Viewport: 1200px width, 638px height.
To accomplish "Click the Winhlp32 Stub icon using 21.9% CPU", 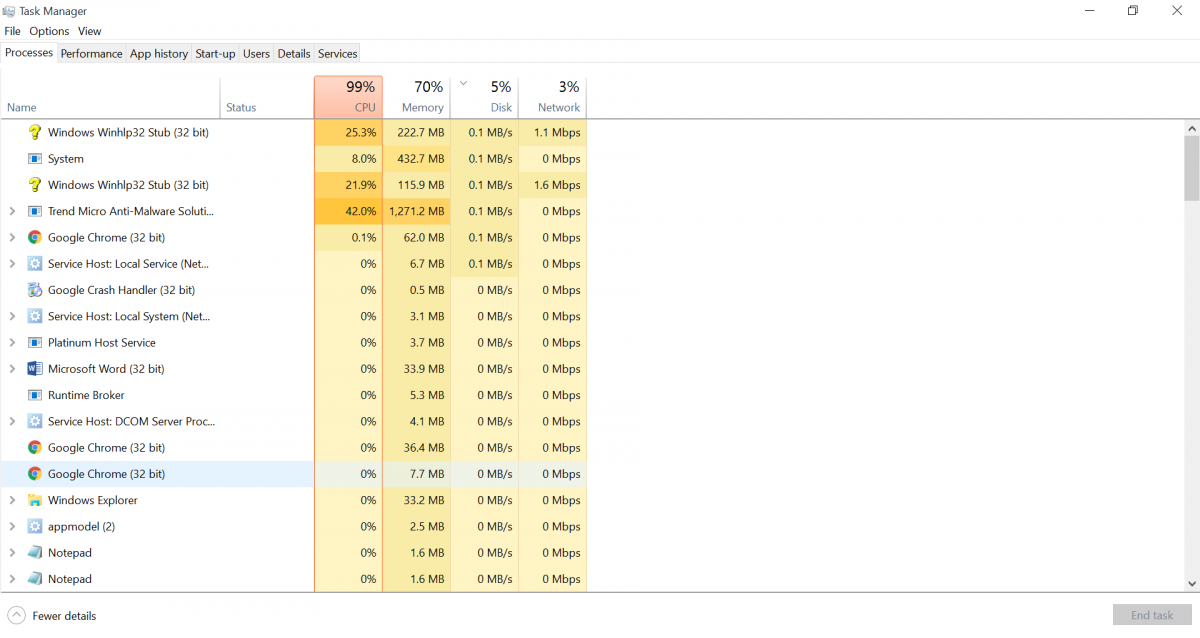I will [35, 185].
